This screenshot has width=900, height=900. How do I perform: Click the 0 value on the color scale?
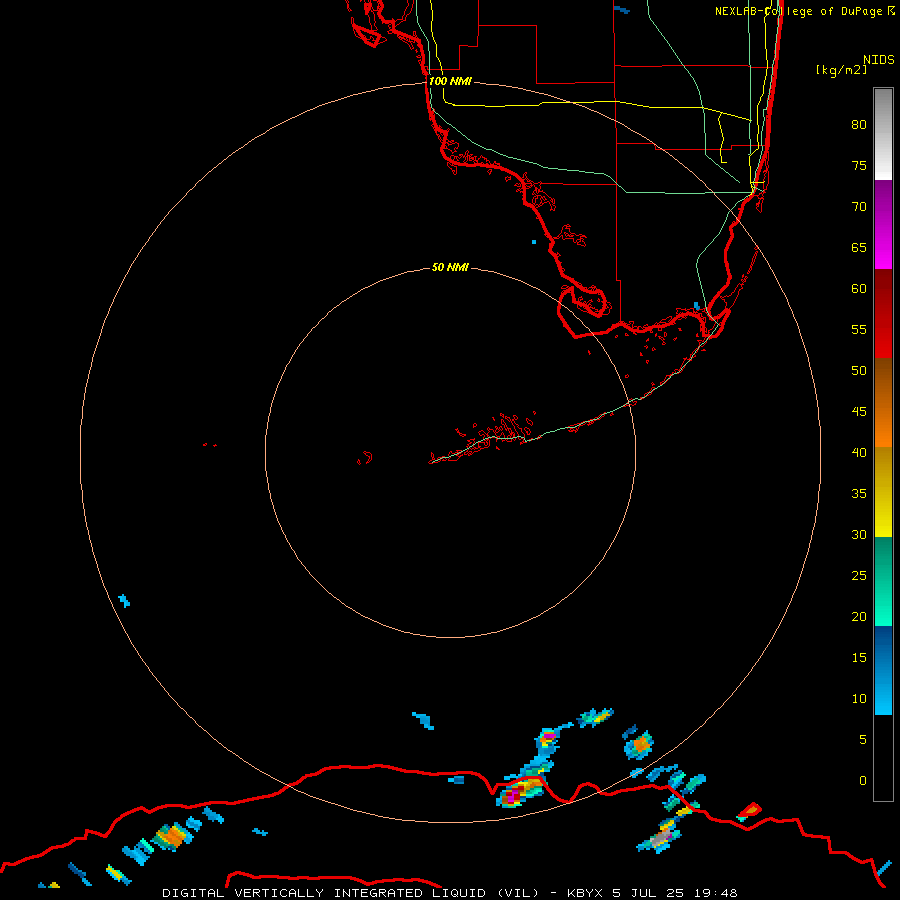[863, 781]
